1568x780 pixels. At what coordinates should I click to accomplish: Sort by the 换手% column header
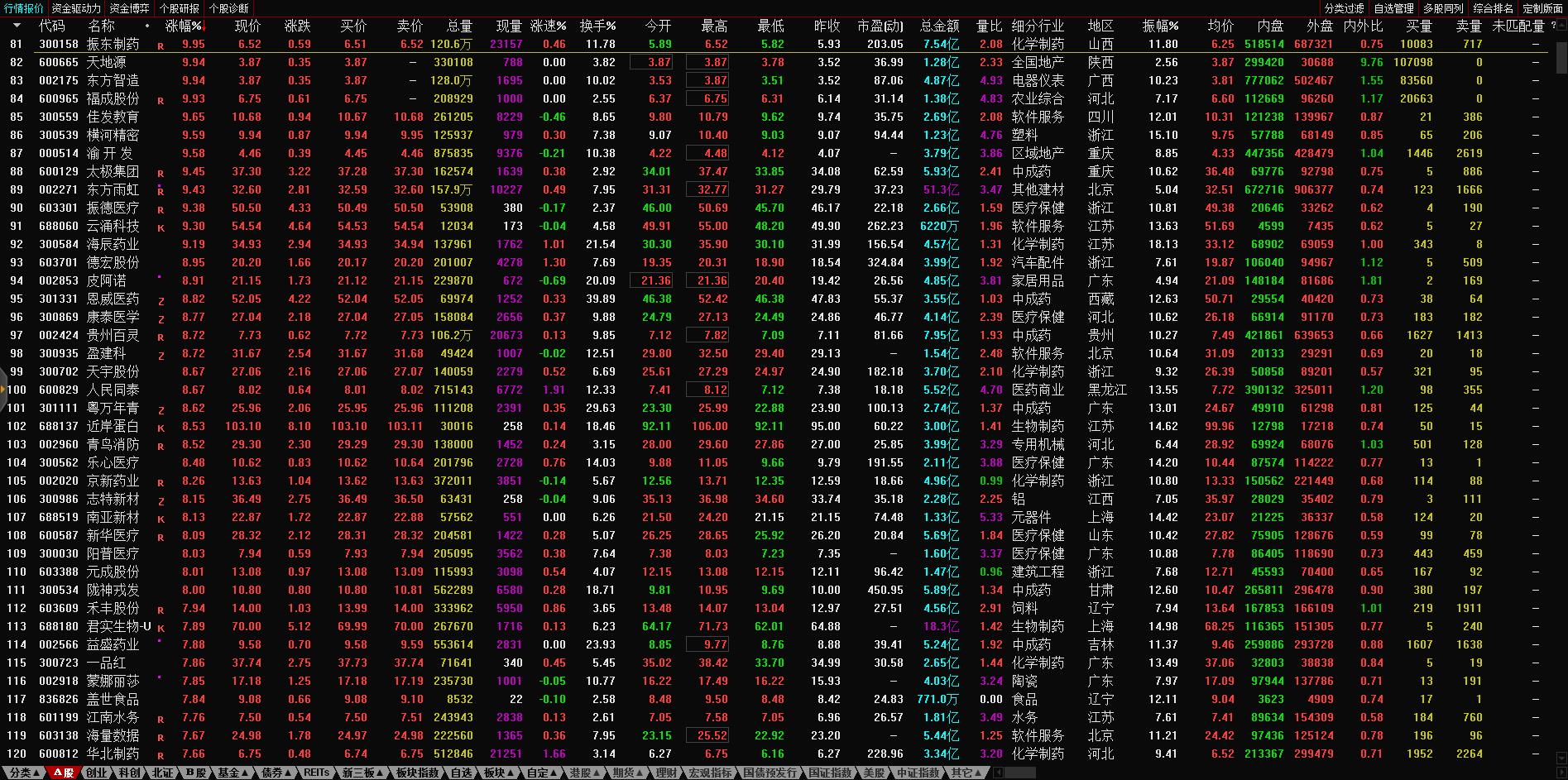coord(597,26)
